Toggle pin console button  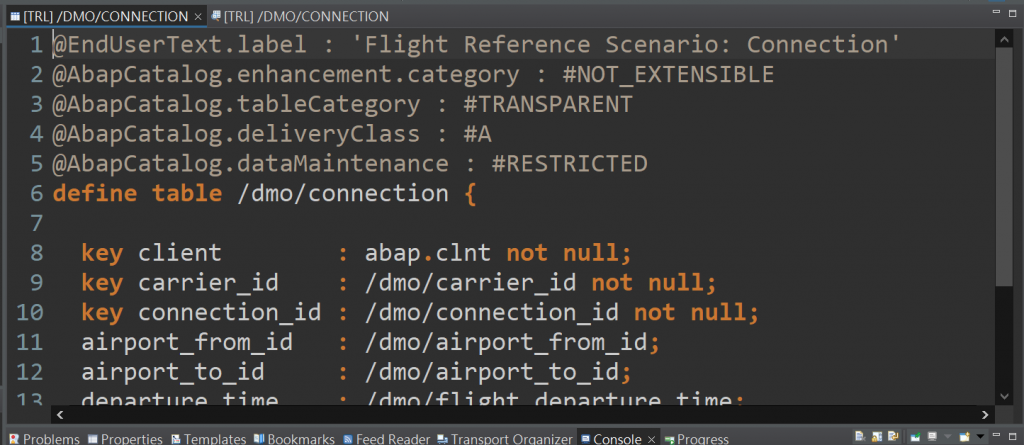click(916, 437)
